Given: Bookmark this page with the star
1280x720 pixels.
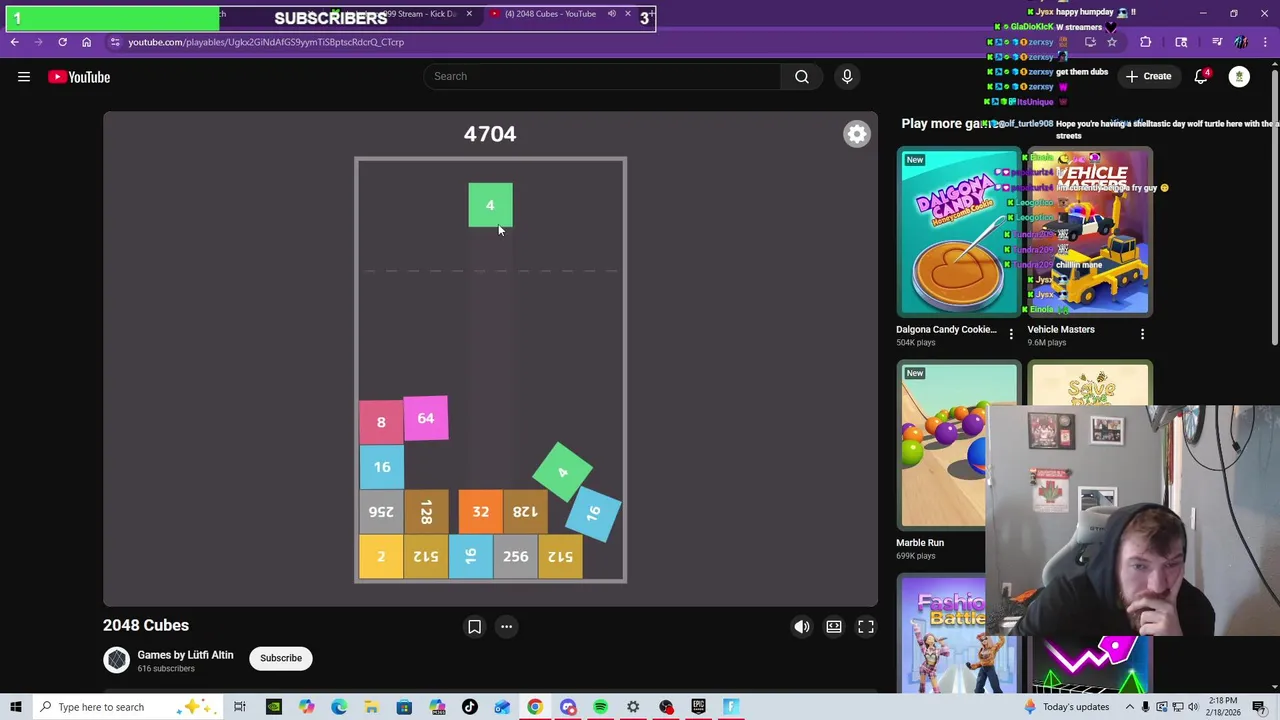Looking at the screenshot, I should click(1112, 42).
